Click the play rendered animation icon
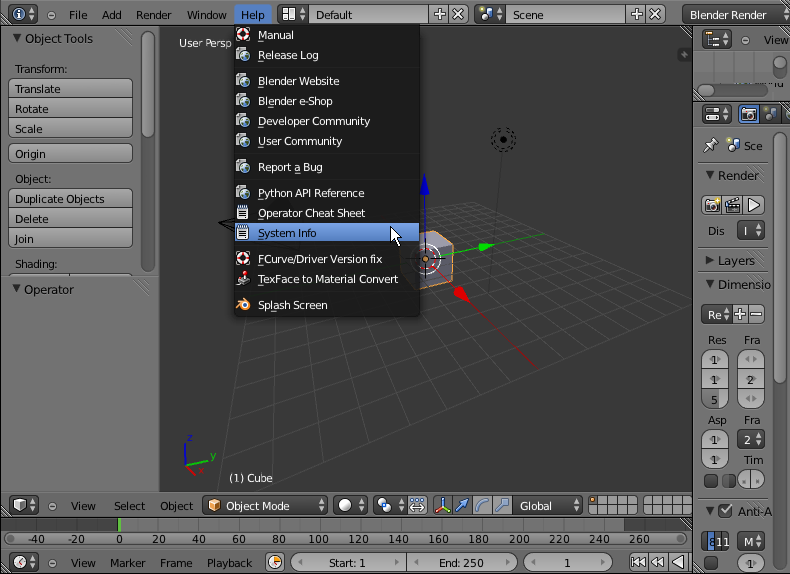 (x=754, y=205)
